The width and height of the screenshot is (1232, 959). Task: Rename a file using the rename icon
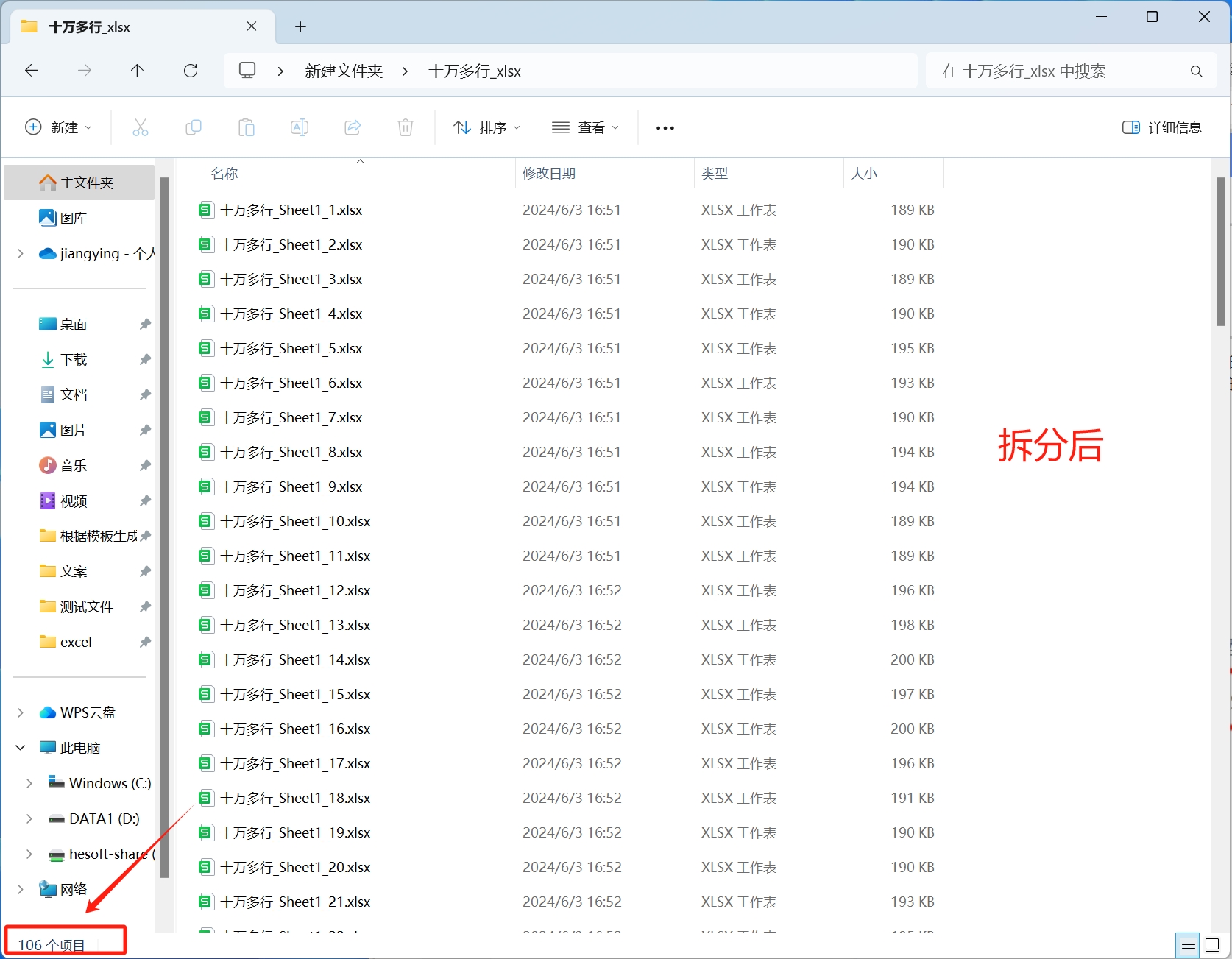click(300, 127)
